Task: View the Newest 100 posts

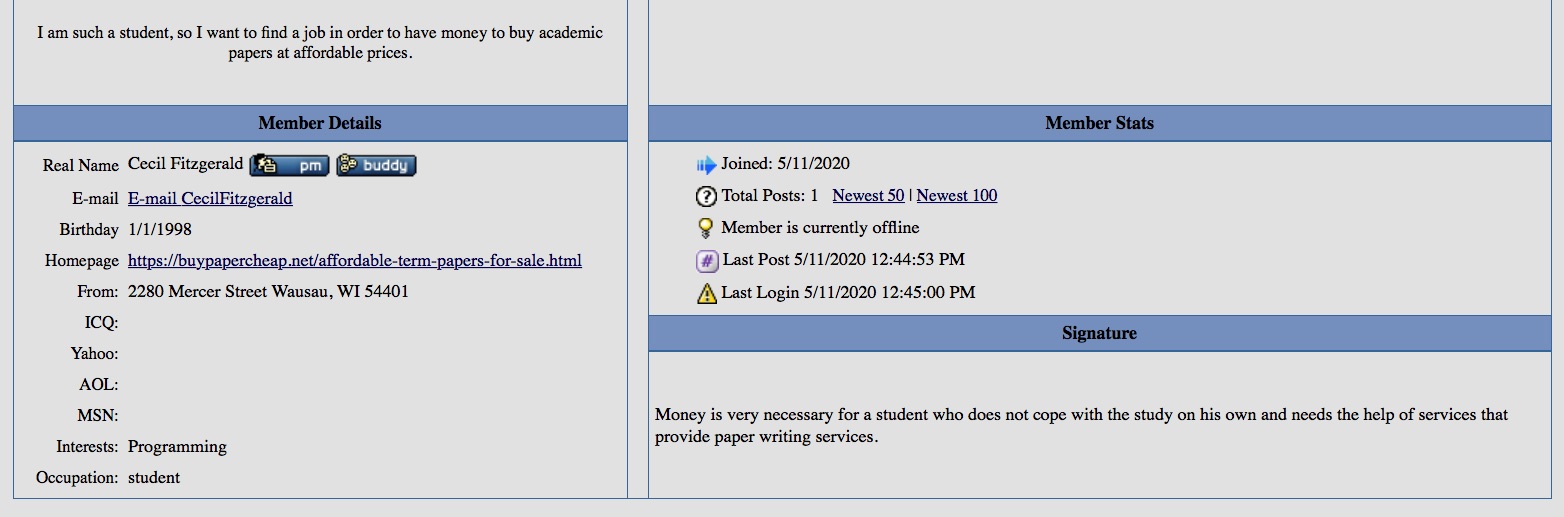Action: [x=956, y=196]
